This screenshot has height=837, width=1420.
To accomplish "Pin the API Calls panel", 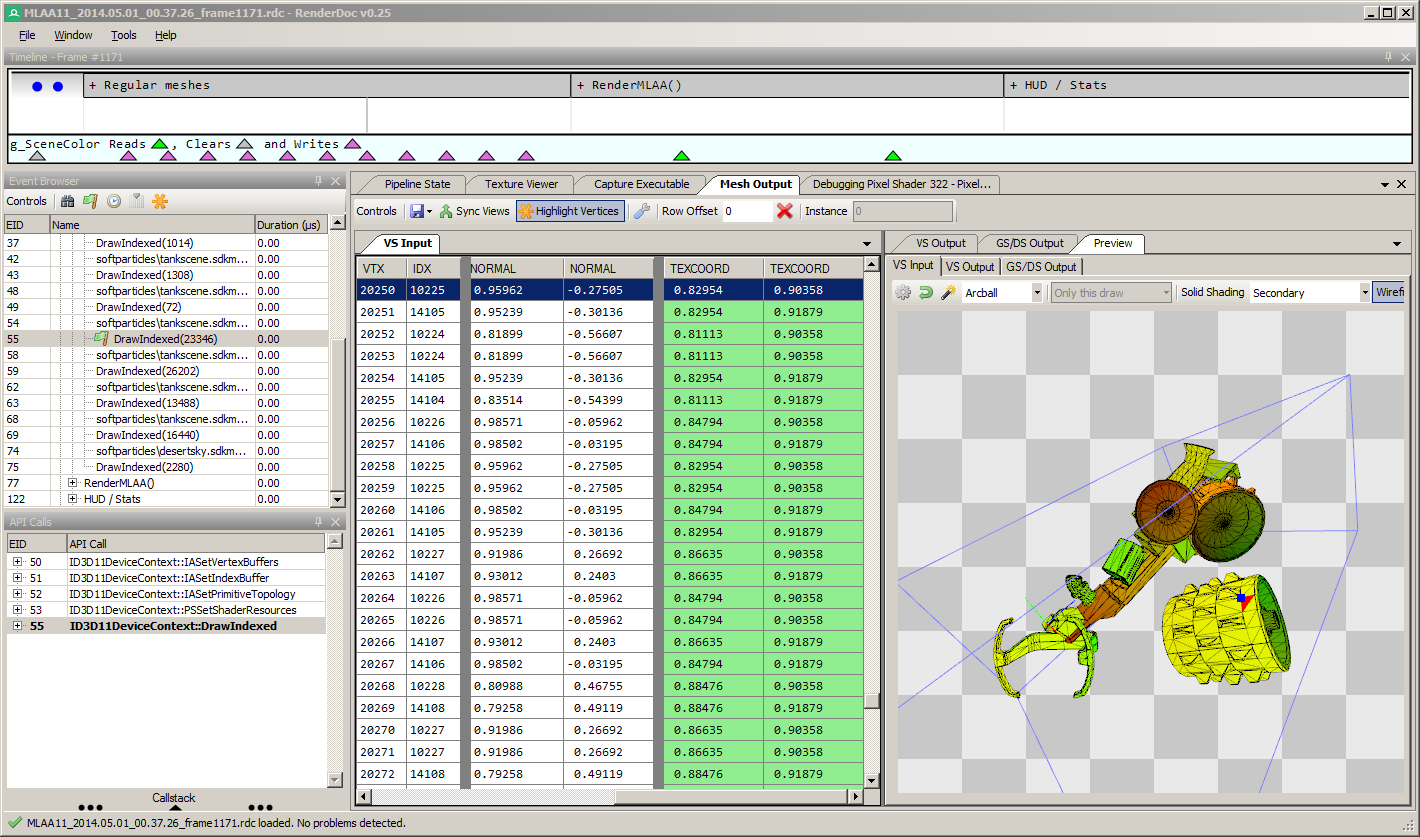I will pos(319,522).
